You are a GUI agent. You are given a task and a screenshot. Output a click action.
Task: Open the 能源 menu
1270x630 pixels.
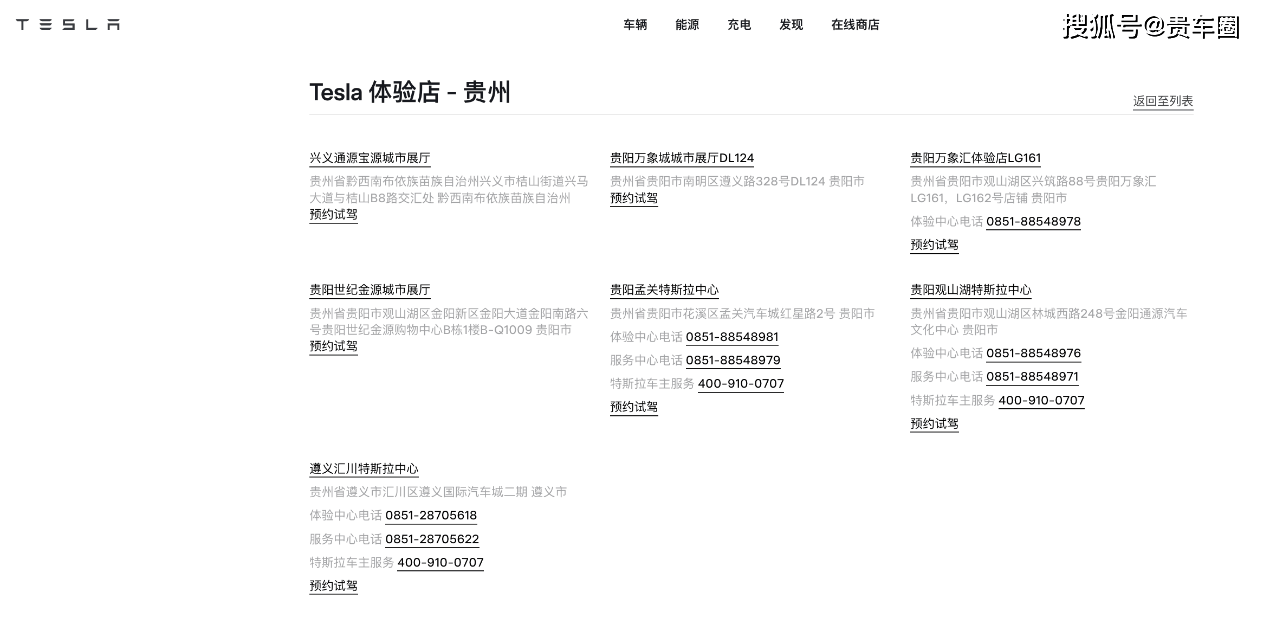pyautogui.click(x=687, y=25)
